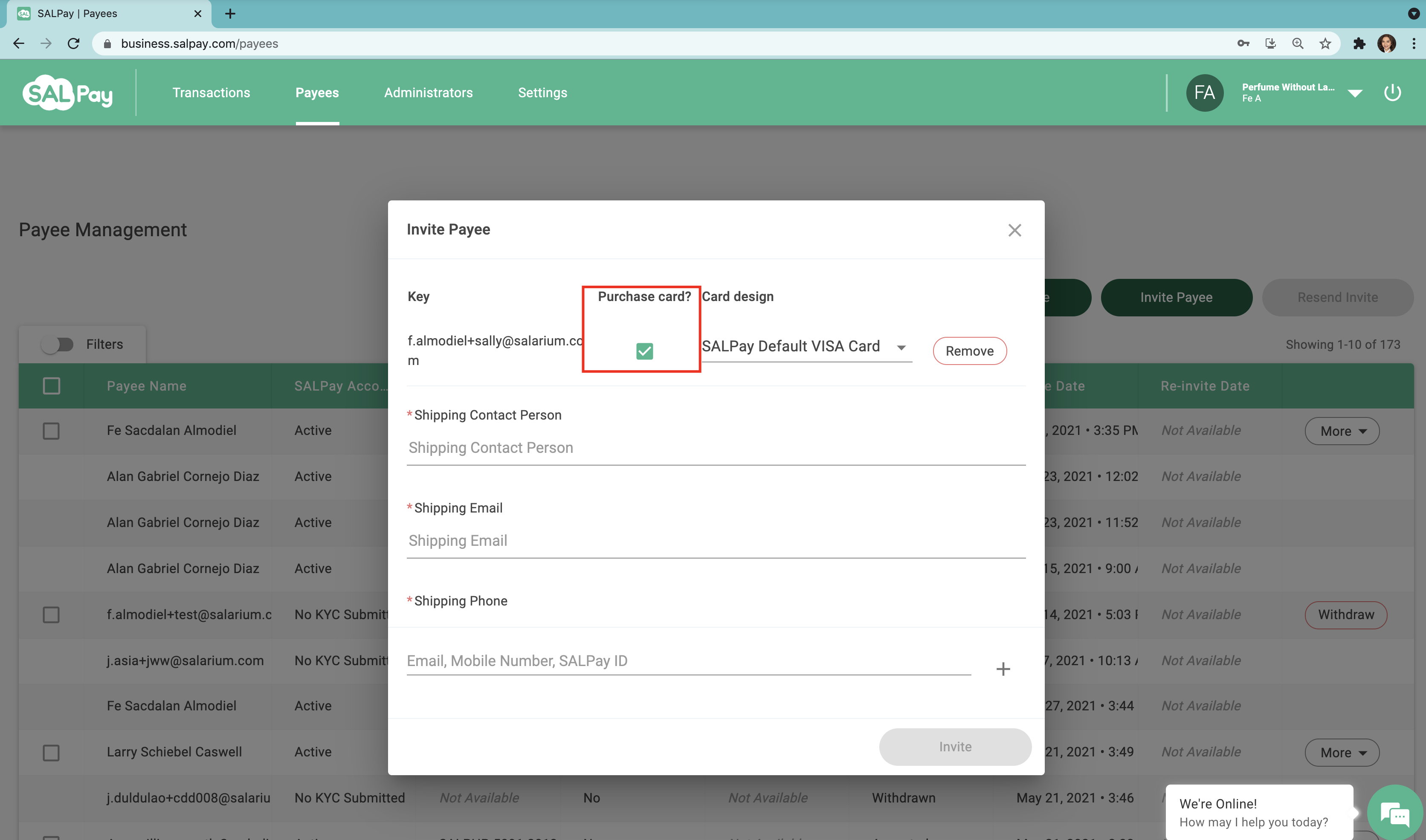Click the install app icon in address bar
Screen dimensions: 1426x840
pyautogui.click(x=1270, y=43)
